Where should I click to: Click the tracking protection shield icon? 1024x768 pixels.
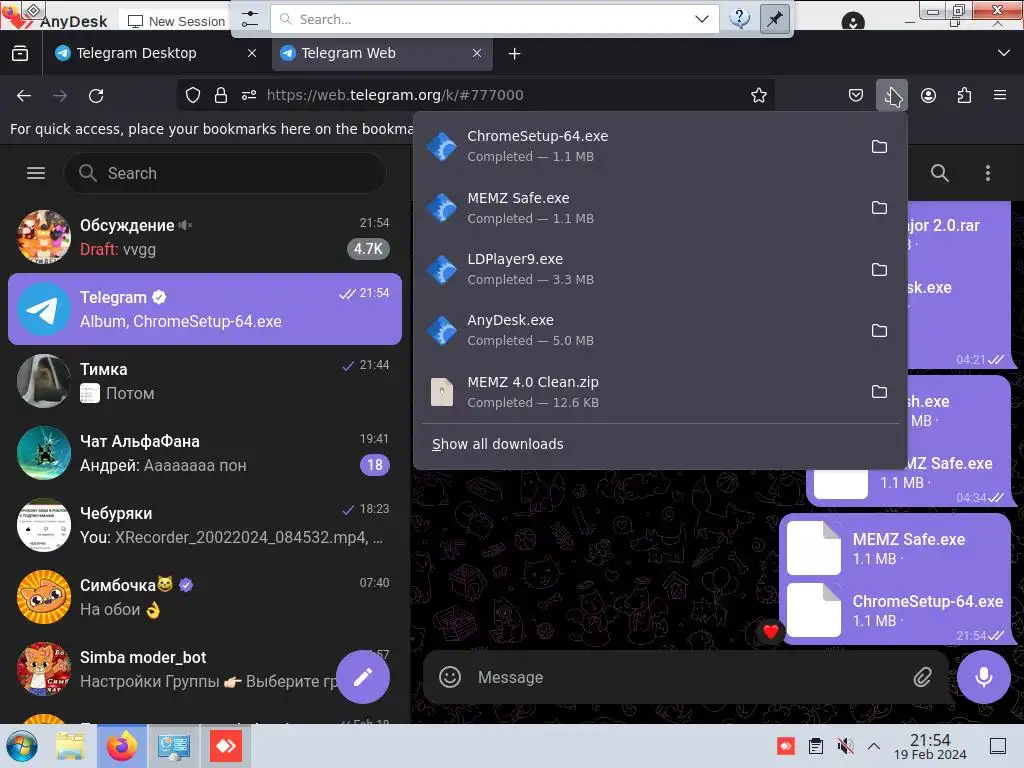pos(193,95)
